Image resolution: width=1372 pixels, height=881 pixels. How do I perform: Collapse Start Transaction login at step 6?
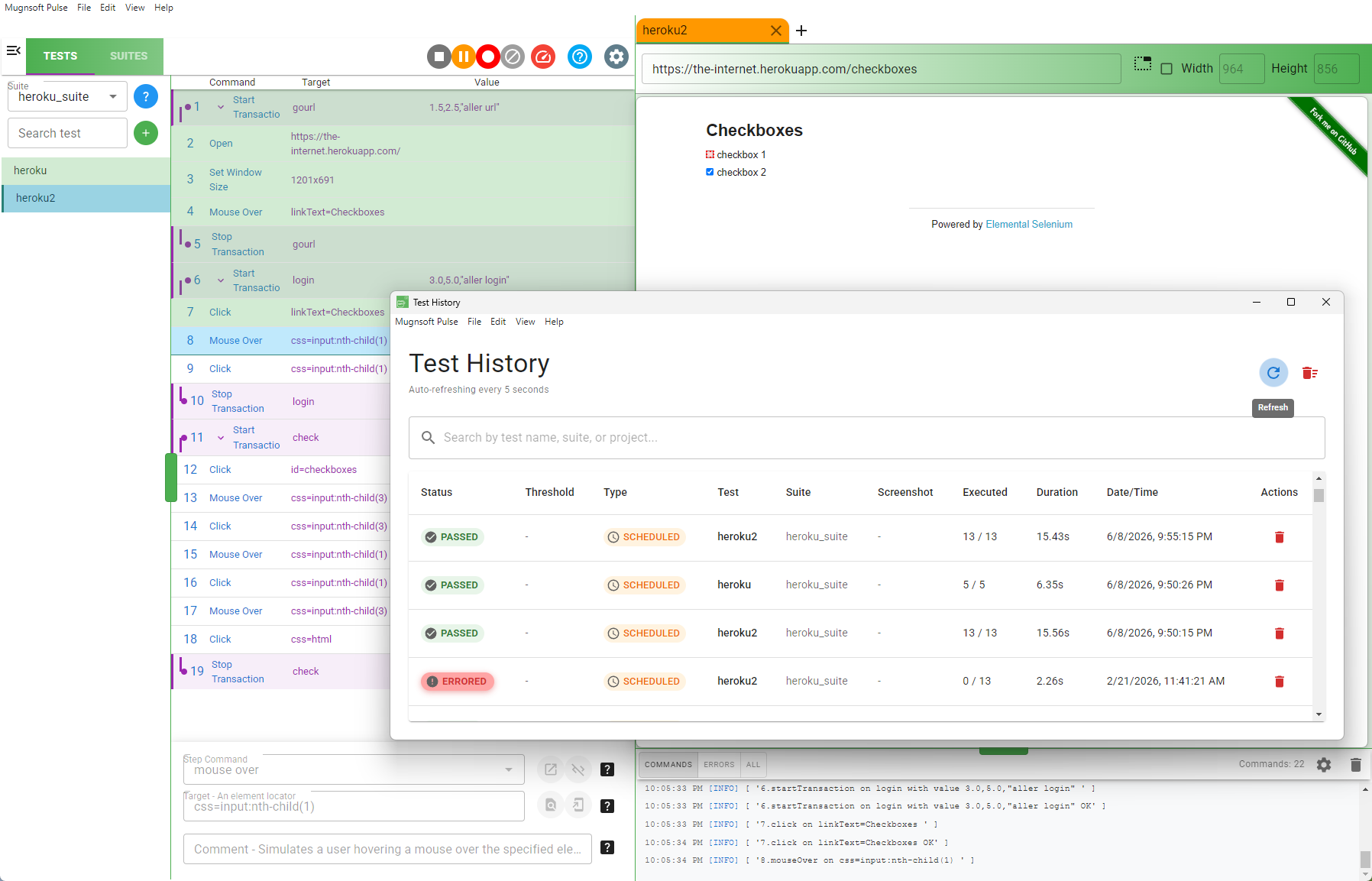[221, 280]
